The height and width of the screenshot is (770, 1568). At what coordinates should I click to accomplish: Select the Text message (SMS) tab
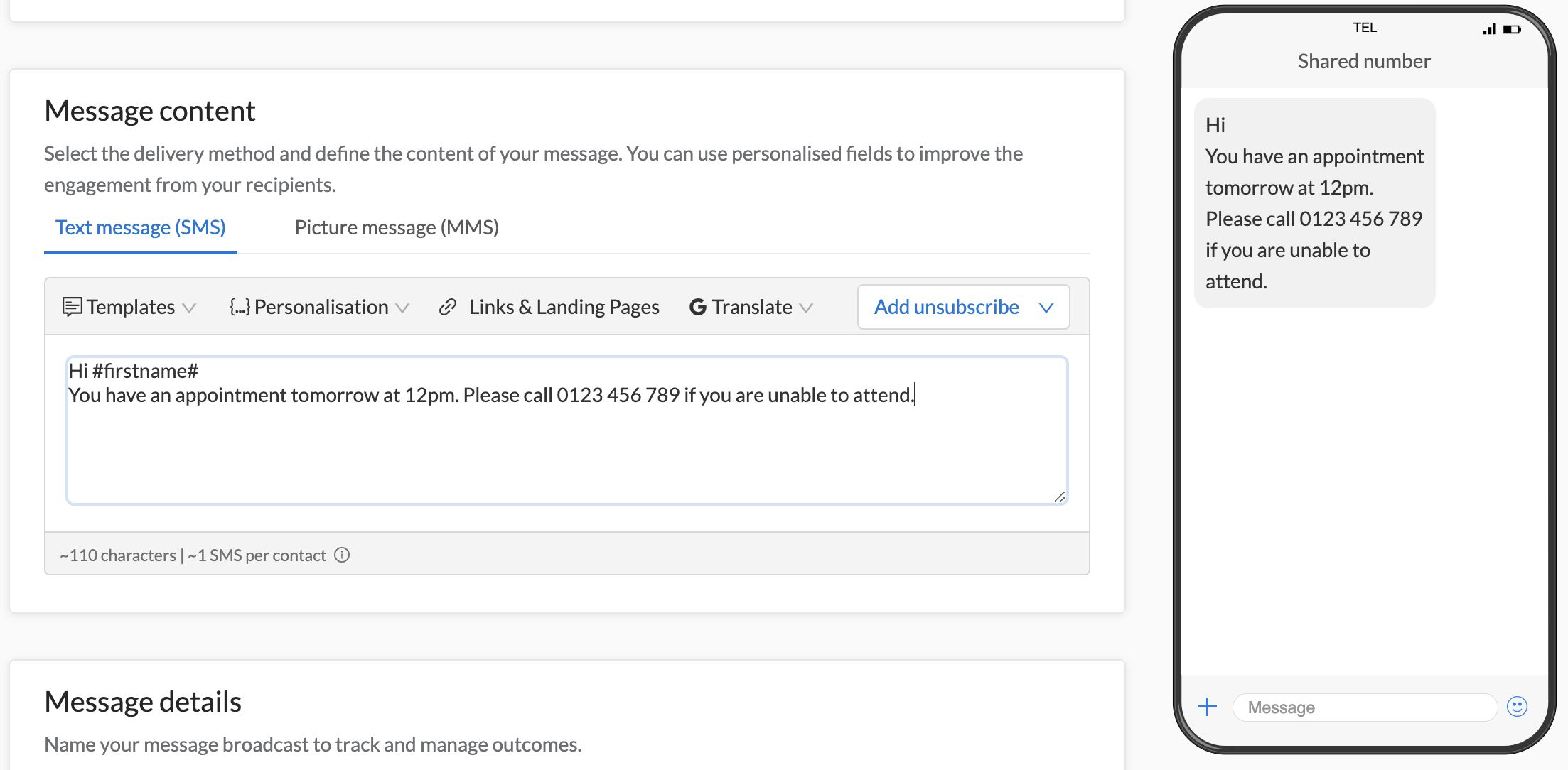pyautogui.click(x=140, y=227)
